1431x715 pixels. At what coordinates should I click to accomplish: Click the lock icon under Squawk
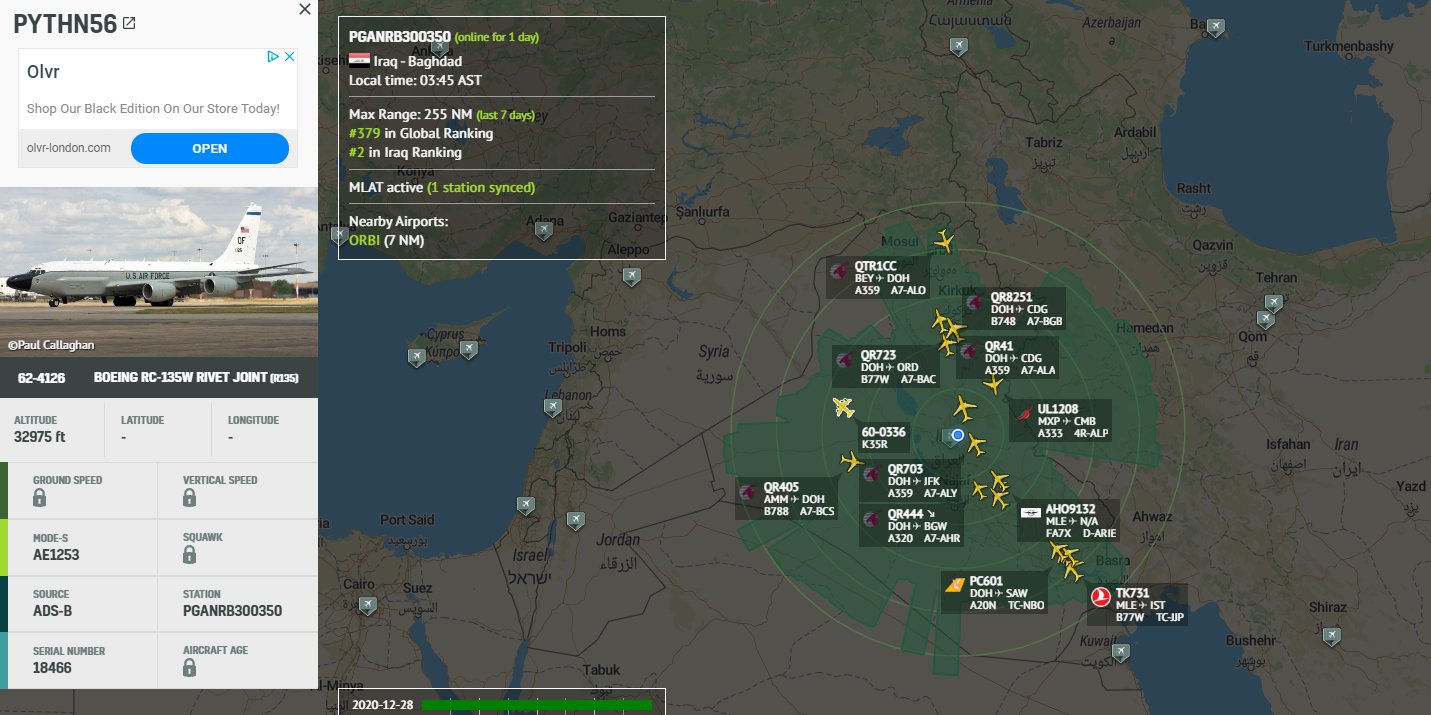[x=190, y=554]
